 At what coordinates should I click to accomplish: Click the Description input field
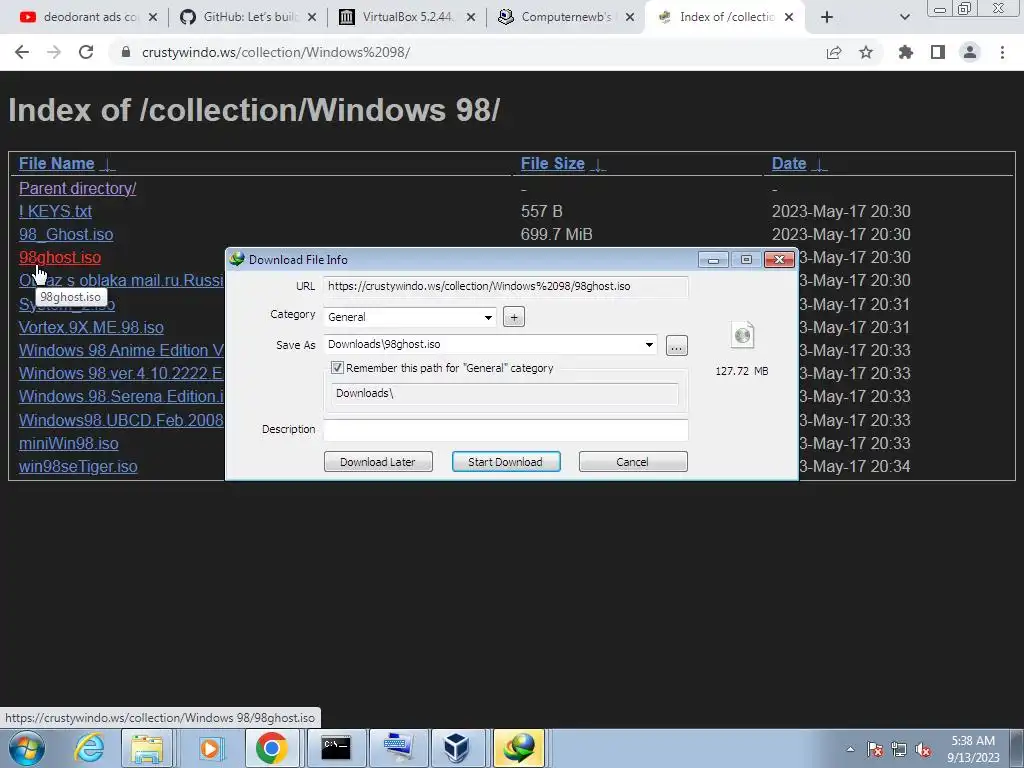[x=505, y=429]
